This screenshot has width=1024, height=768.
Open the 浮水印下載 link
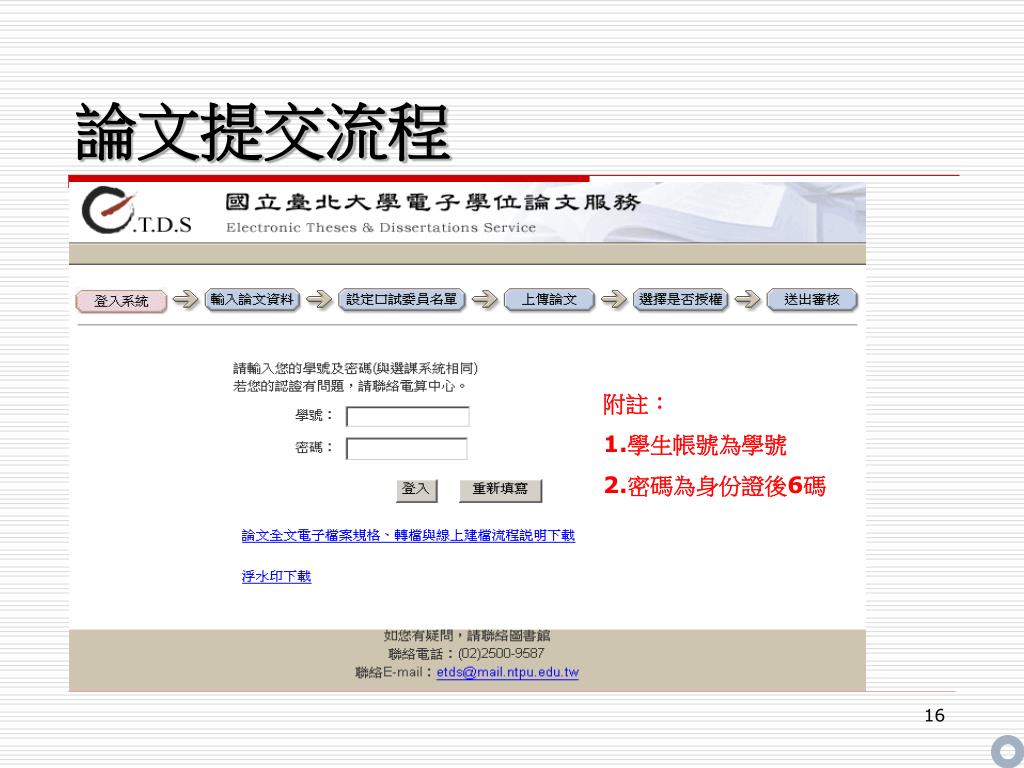(276, 577)
